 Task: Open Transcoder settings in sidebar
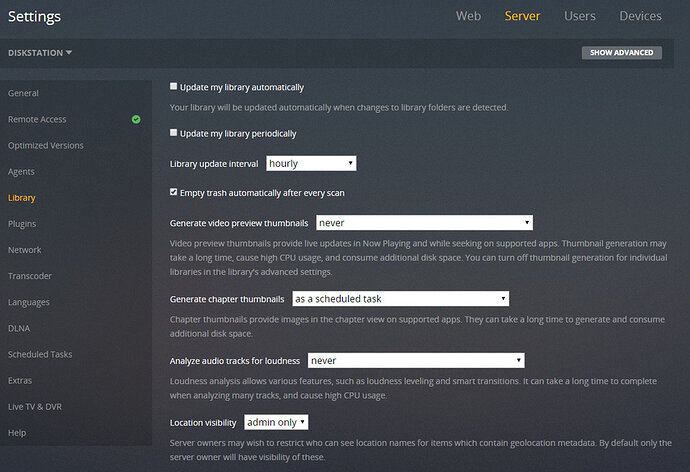(30, 276)
